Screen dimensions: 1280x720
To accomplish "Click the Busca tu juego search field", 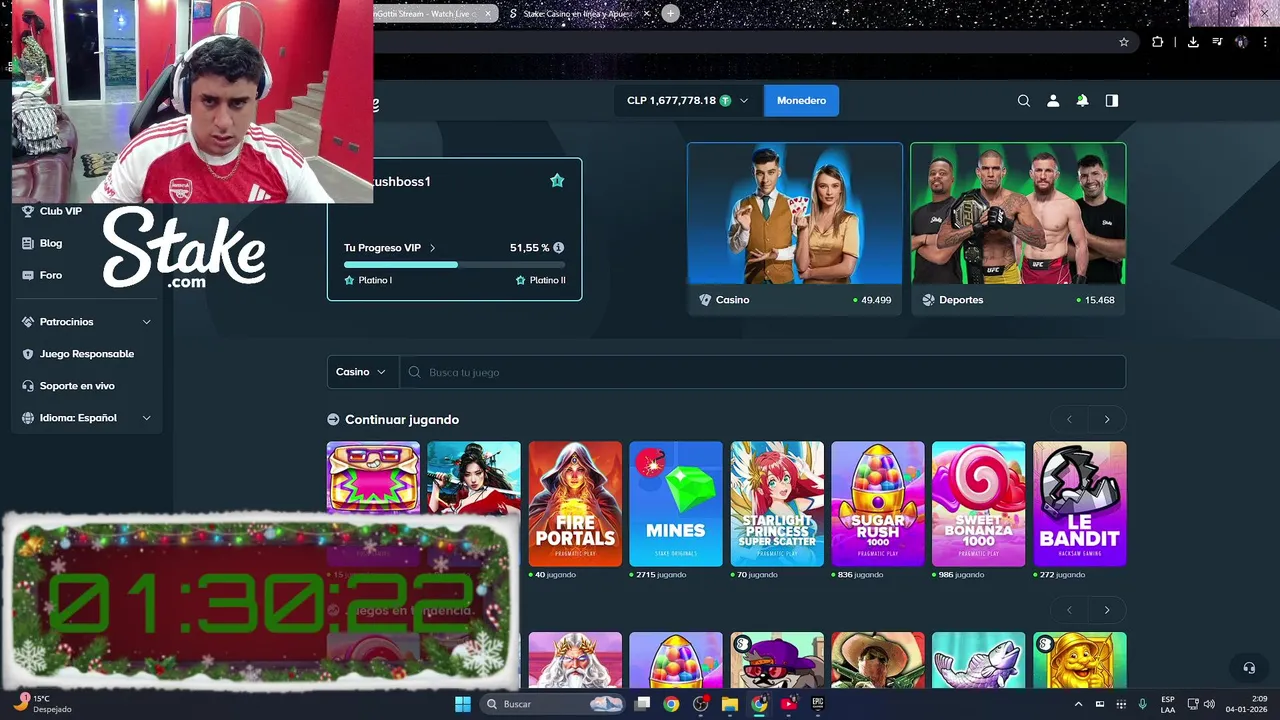I will click(762, 372).
